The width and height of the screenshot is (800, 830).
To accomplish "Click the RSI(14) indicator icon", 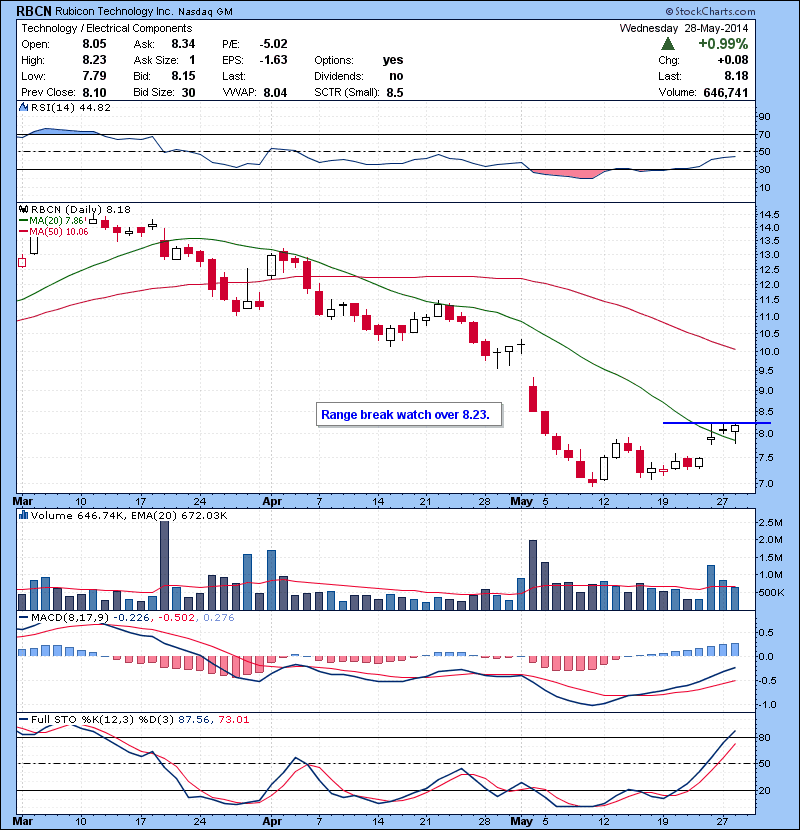I will click(x=23, y=107).
